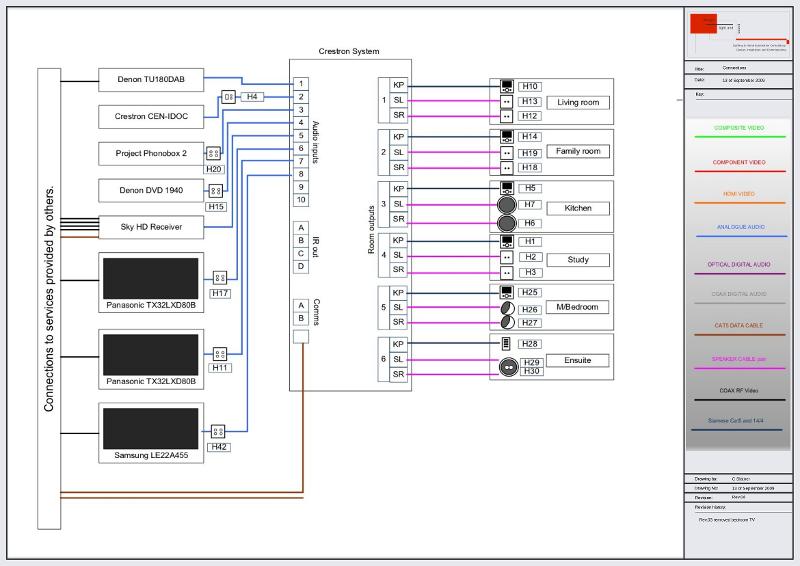The height and width of the screenshot is (566, 800).
Task: Click the Ensuite dual speaker icon beside H29
Action: 507,366
